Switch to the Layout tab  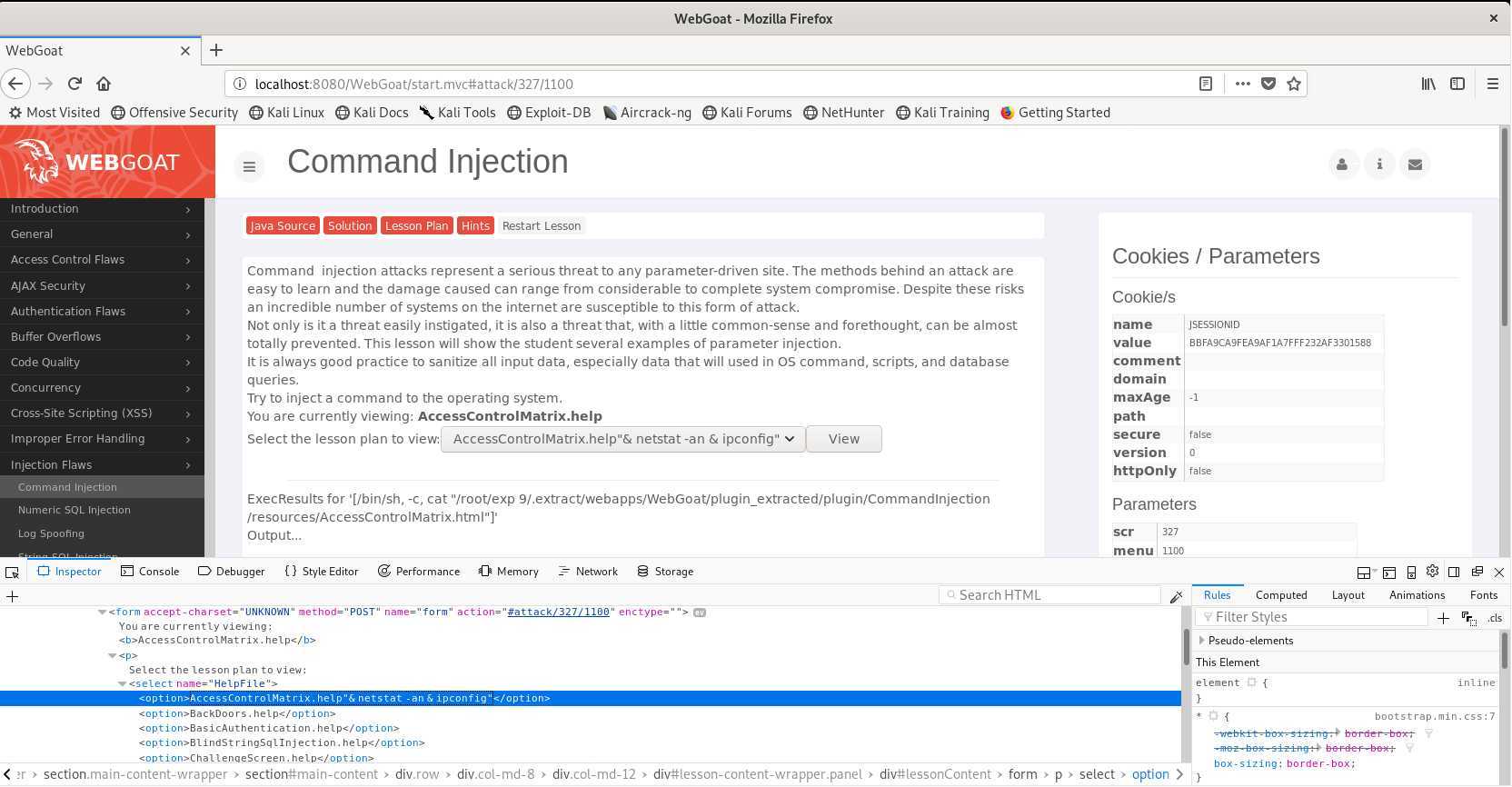coord(1348,595)
